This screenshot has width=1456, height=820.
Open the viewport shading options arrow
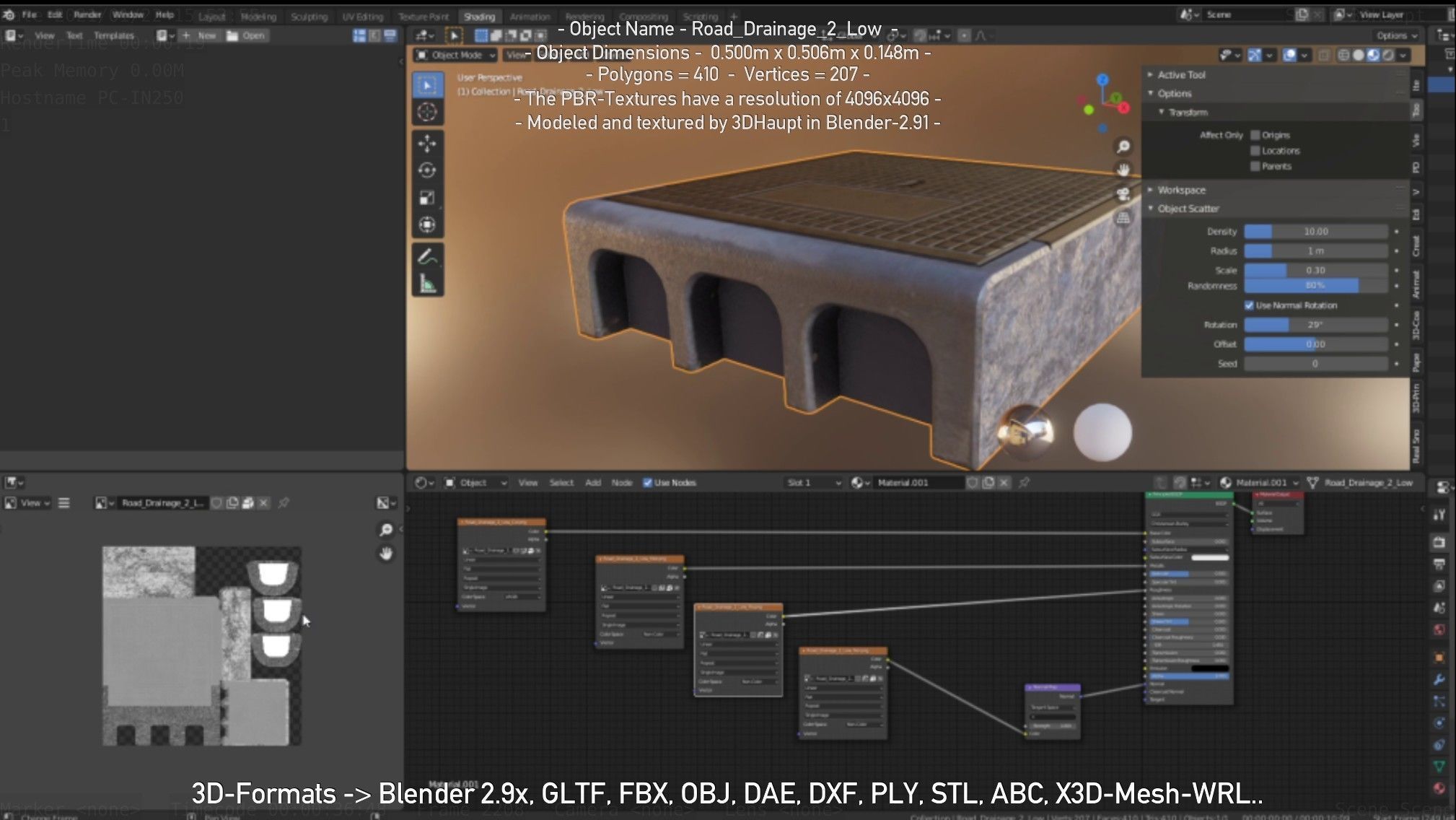pos(1403,55)
